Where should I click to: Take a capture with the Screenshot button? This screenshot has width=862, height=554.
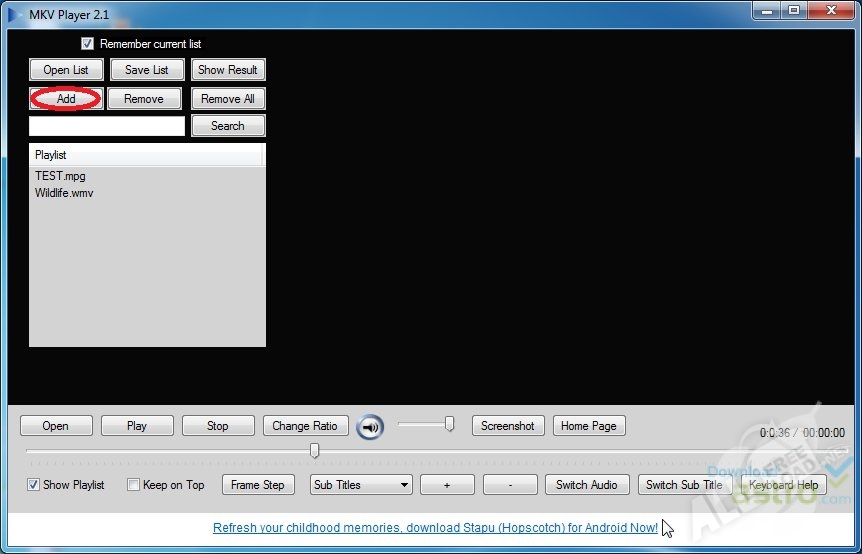coord(507,426)
